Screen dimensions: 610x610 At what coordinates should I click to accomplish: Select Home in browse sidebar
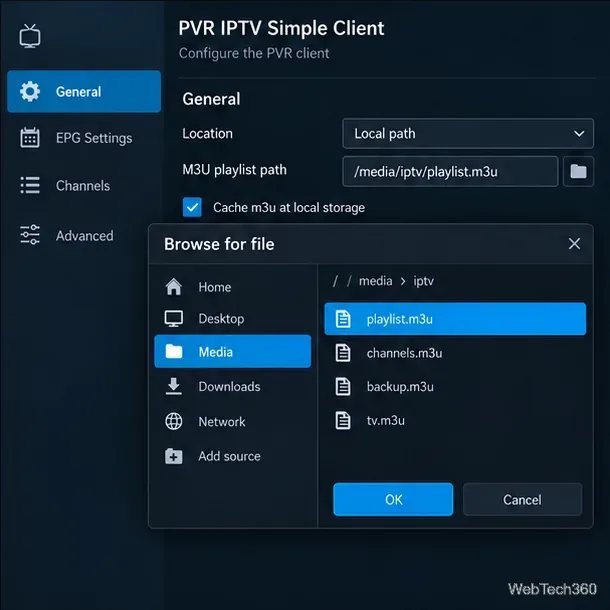(x=233, y=287)
